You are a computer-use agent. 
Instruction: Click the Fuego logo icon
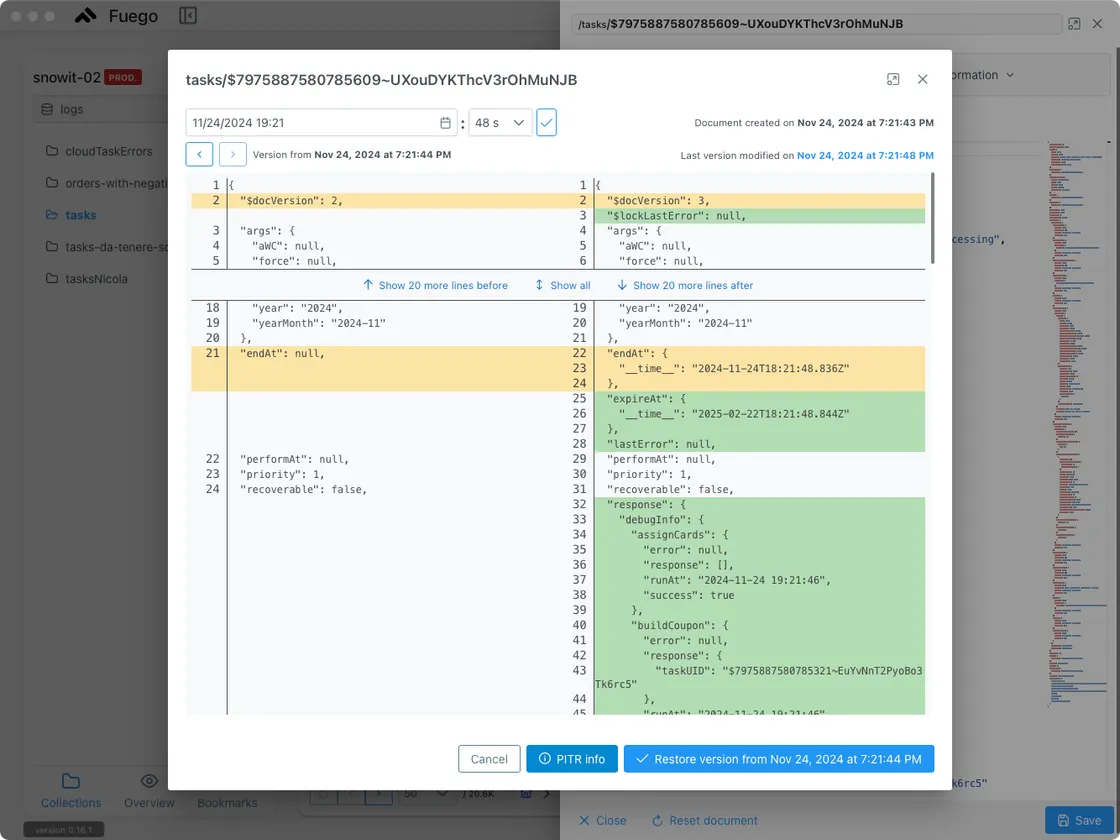pos(85,16)
